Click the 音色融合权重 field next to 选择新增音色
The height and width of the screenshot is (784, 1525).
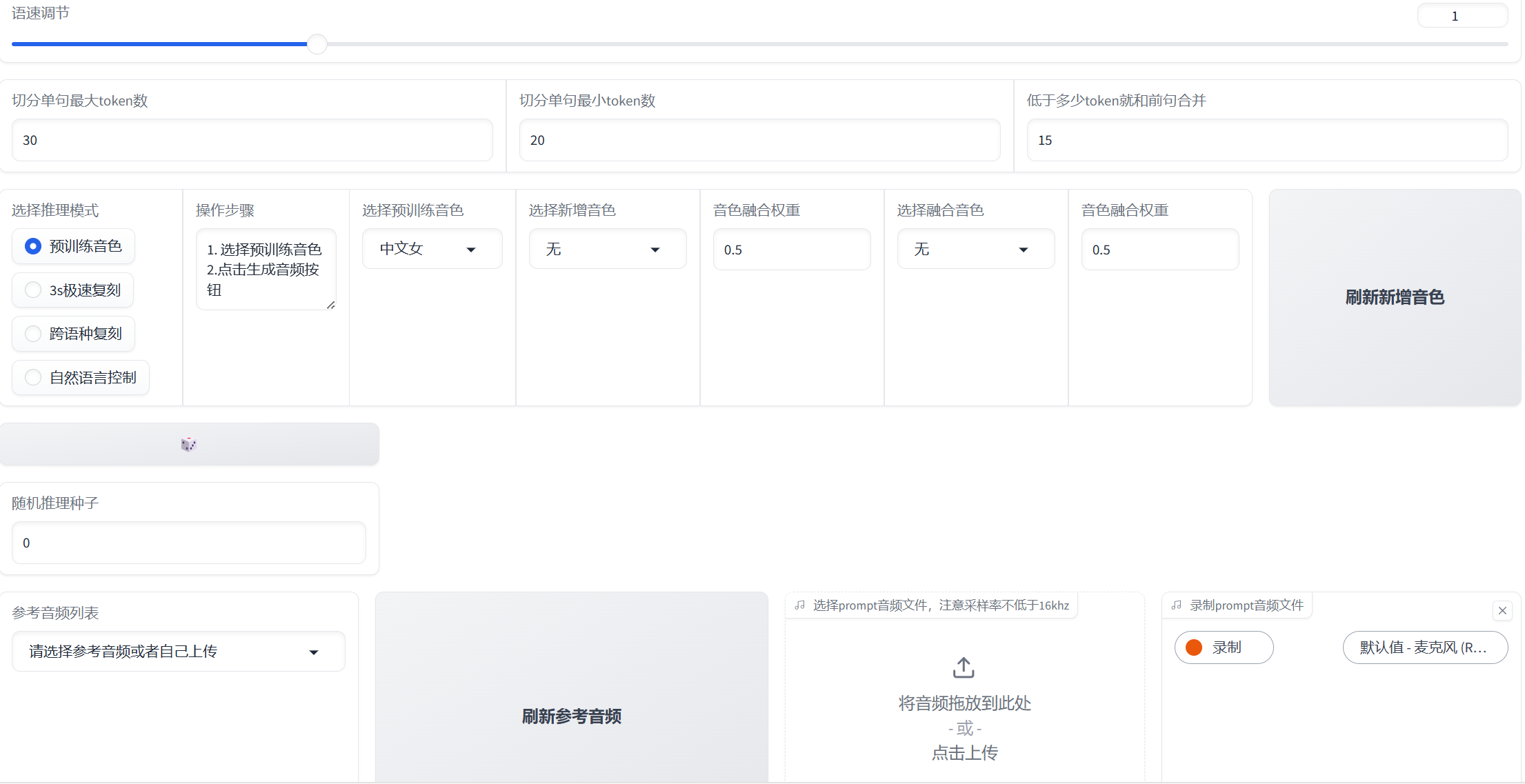point(792,250)
